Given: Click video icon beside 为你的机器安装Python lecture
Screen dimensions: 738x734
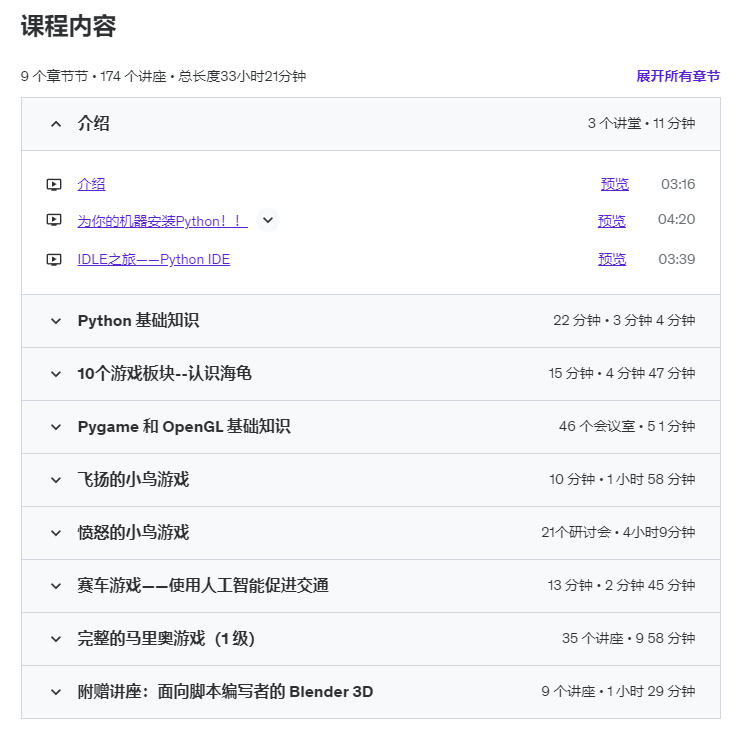Looking at the screenshot, I should [x=54, y=220].
